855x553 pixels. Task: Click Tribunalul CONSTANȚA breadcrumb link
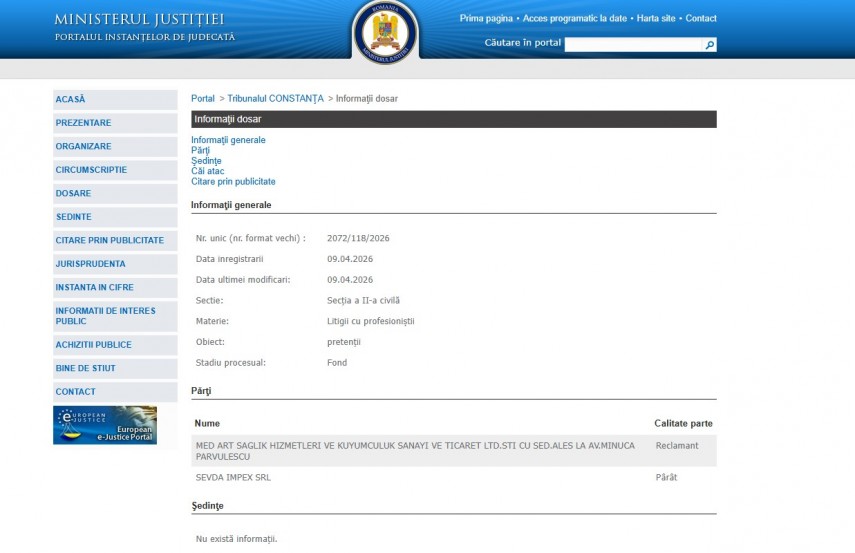coord(275,99)
